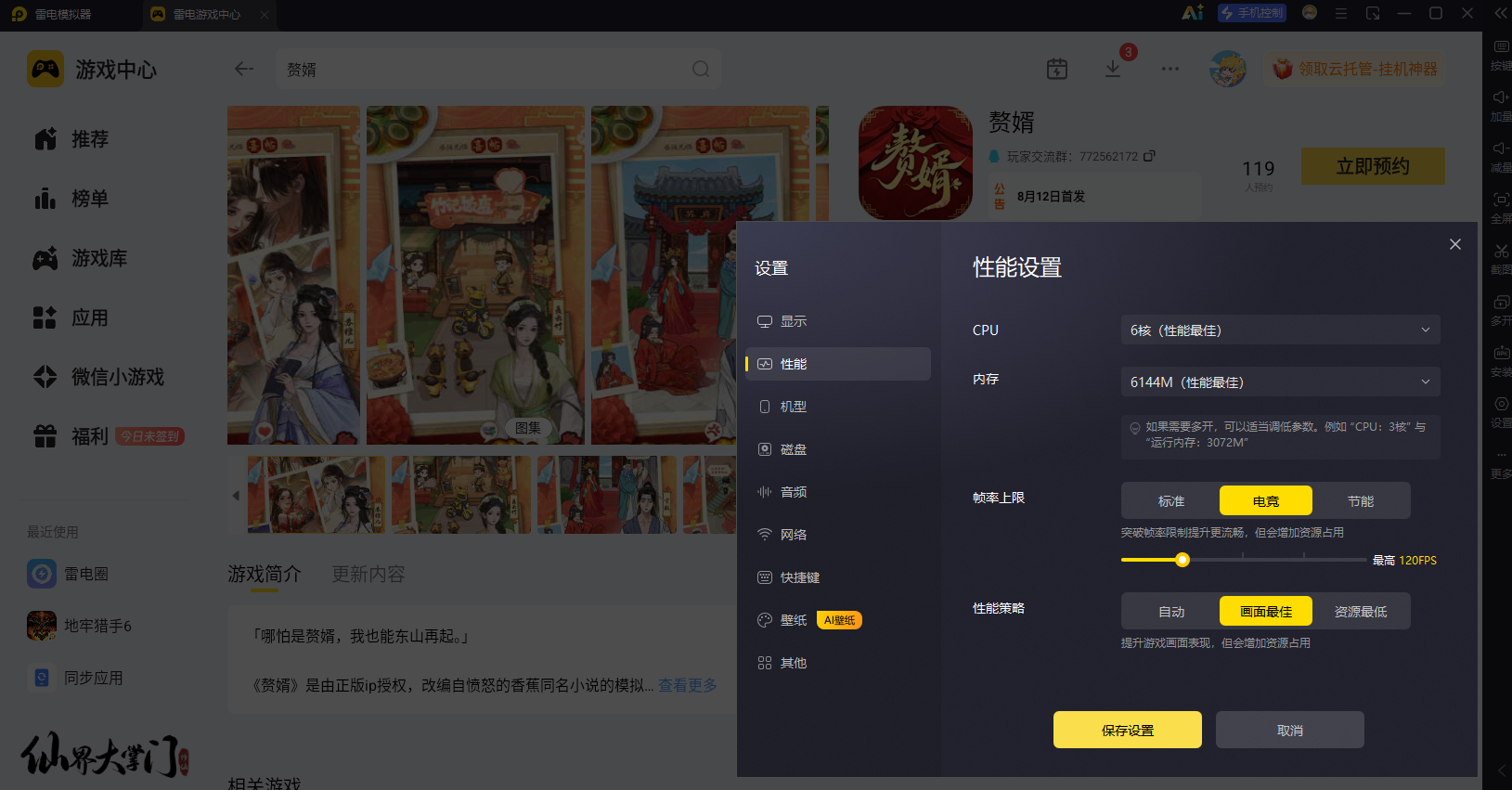The height and width of the screenshot is (790, 1512).
Task: Click the 图集 gallery button
Action: tap(528, 428)
